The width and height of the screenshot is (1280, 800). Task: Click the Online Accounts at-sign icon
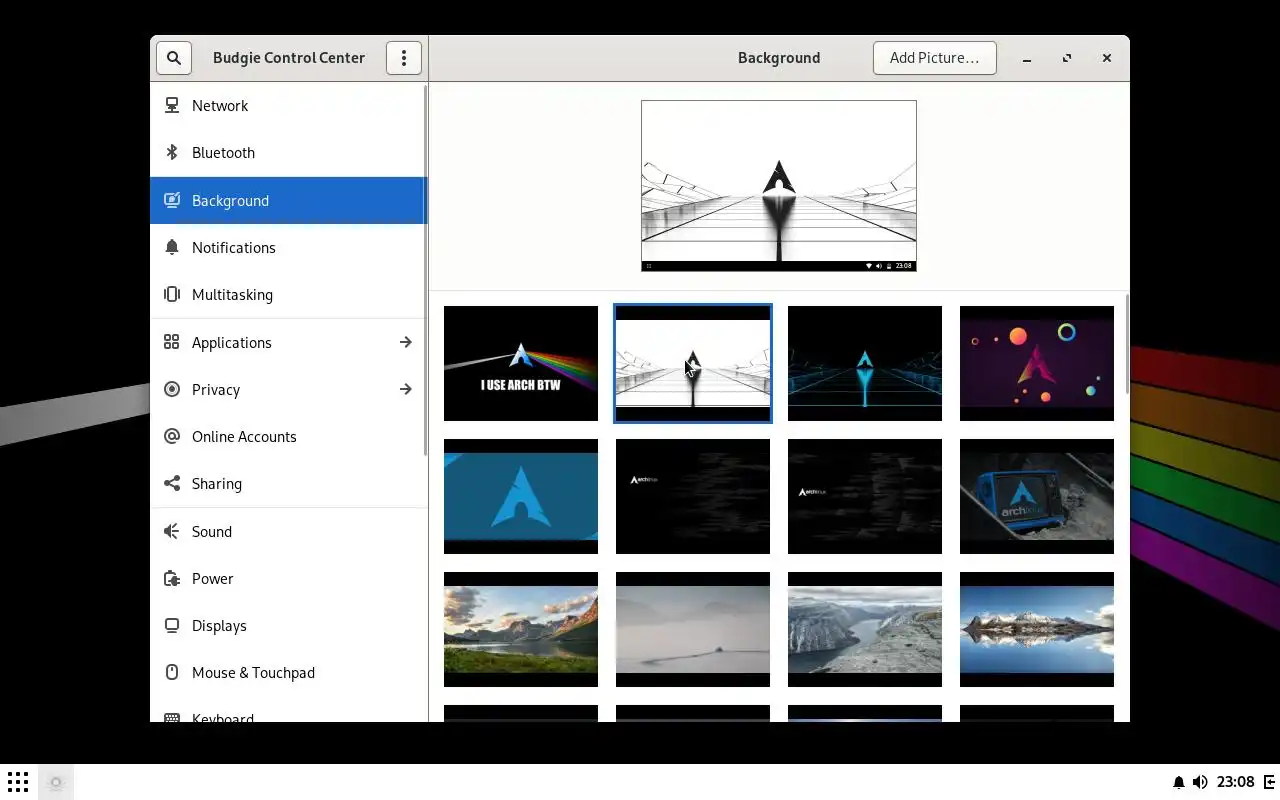point(172,436)
